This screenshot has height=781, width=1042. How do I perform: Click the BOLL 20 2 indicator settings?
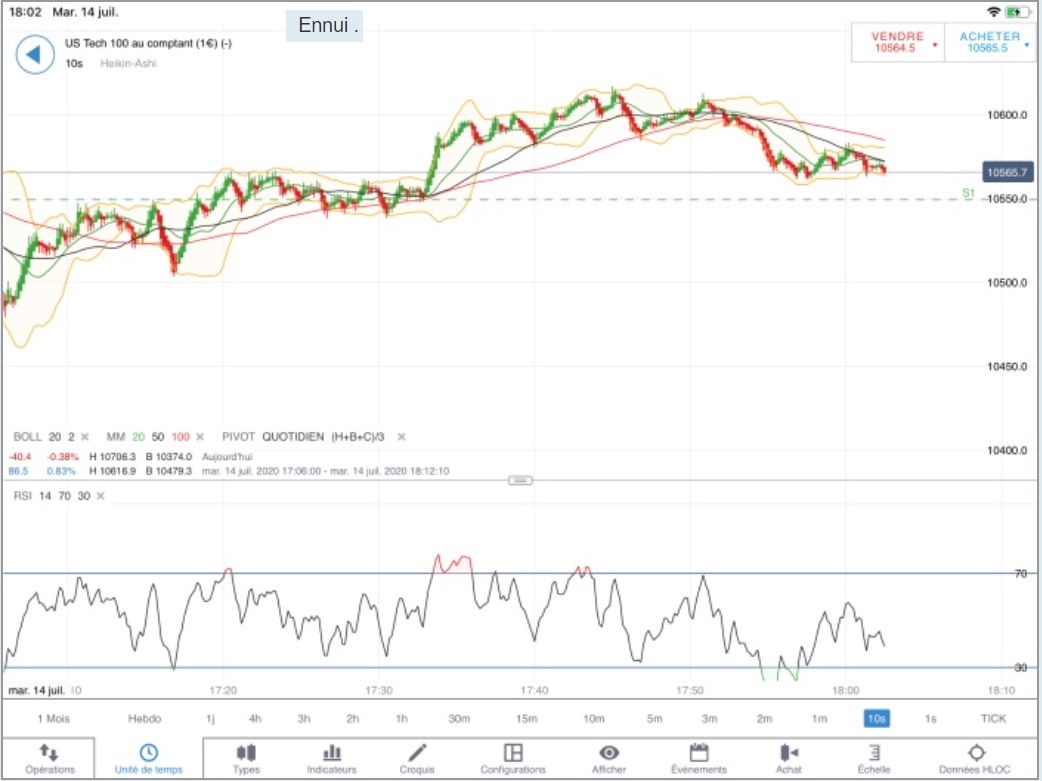click(x=44, y=437)
